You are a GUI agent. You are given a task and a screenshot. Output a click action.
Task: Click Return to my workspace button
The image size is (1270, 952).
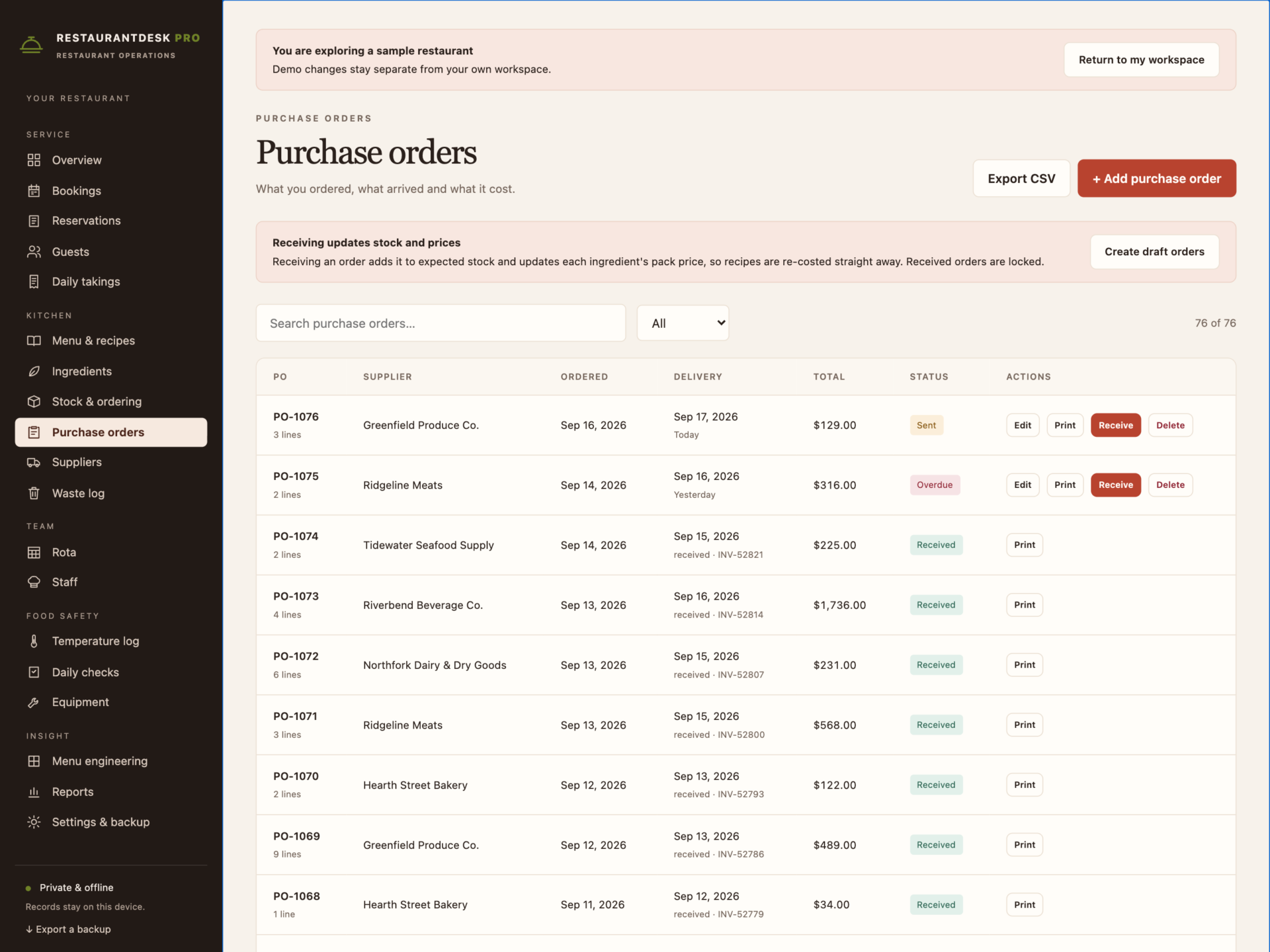pos(1141,59)
